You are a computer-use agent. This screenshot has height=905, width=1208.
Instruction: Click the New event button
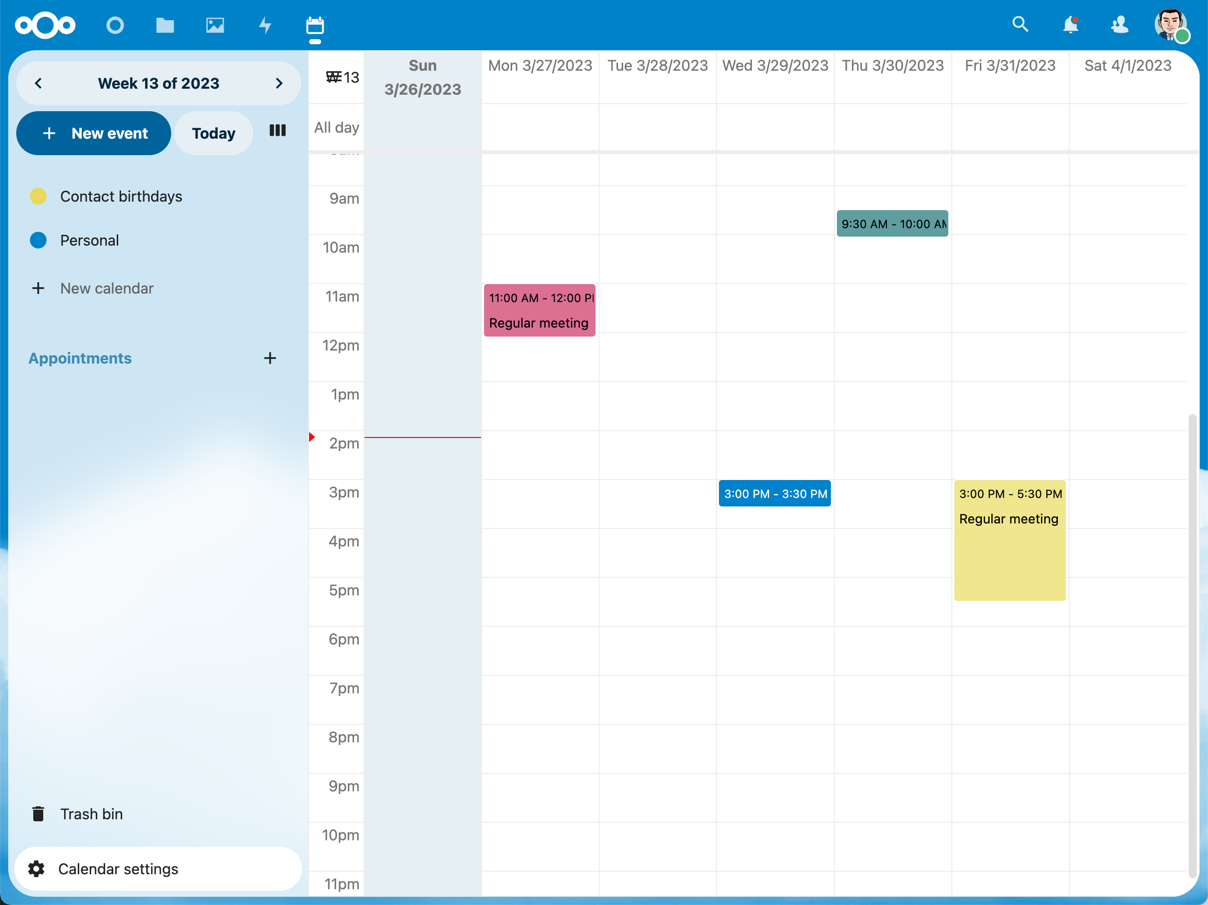click(94, 133)
